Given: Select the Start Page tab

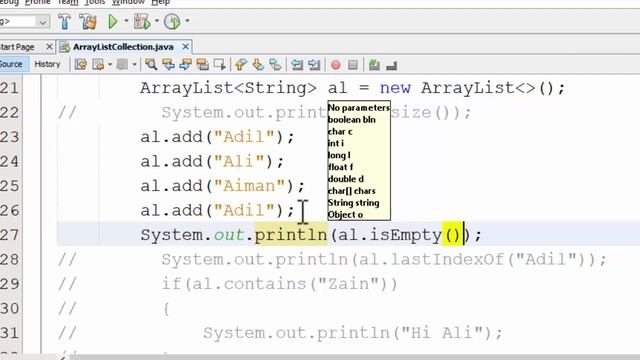Looking at the screenshot, I should 17,47.
